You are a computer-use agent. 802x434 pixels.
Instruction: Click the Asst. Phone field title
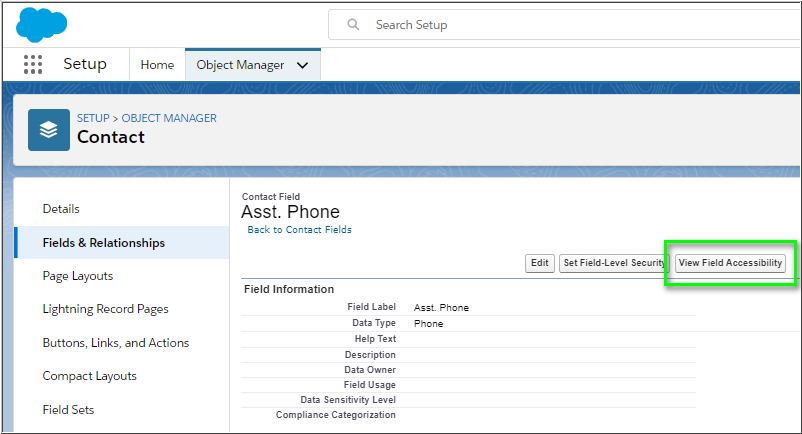point(291,212)
